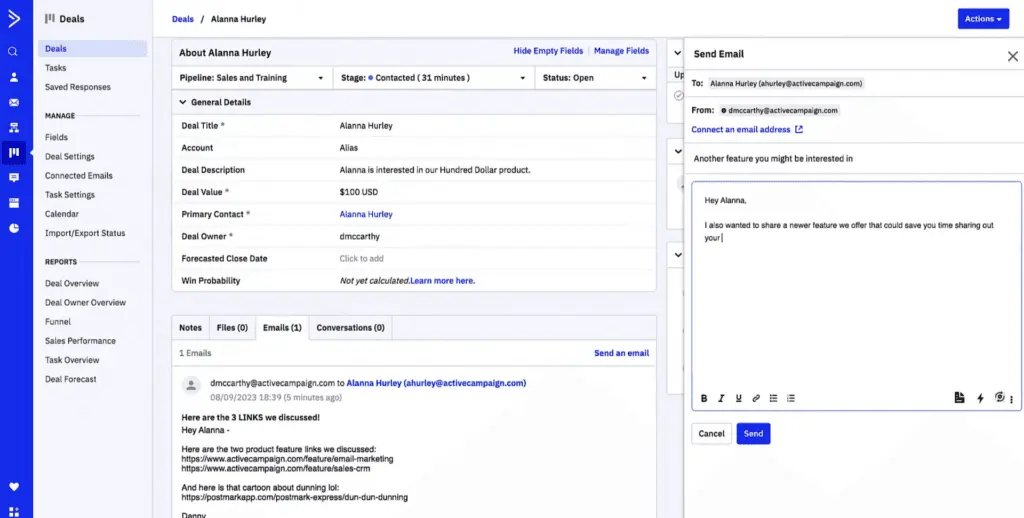
Task: Open Tasks in the left menu
Action: [56, 68]
